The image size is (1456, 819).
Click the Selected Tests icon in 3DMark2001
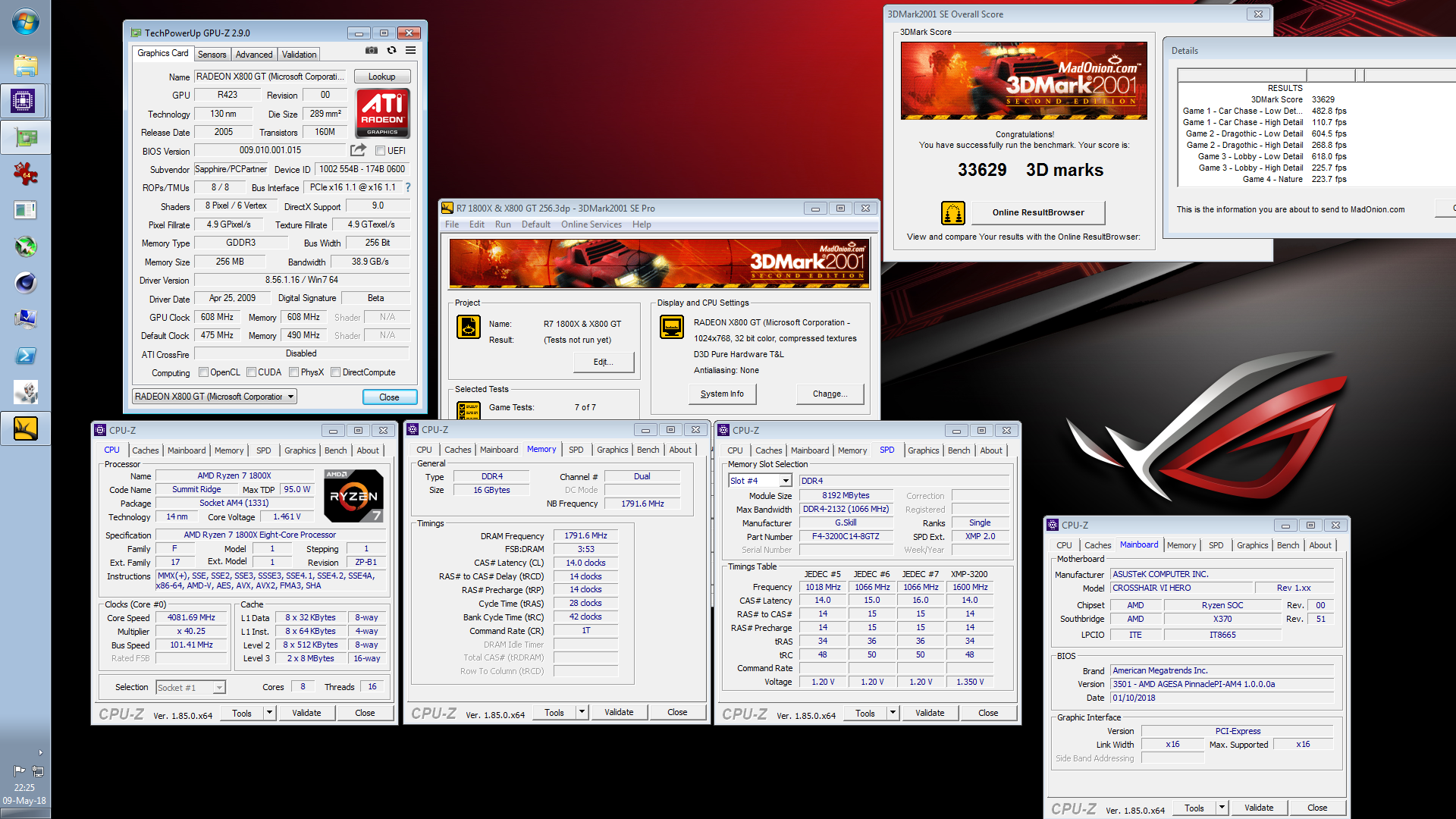click(469, 410)
